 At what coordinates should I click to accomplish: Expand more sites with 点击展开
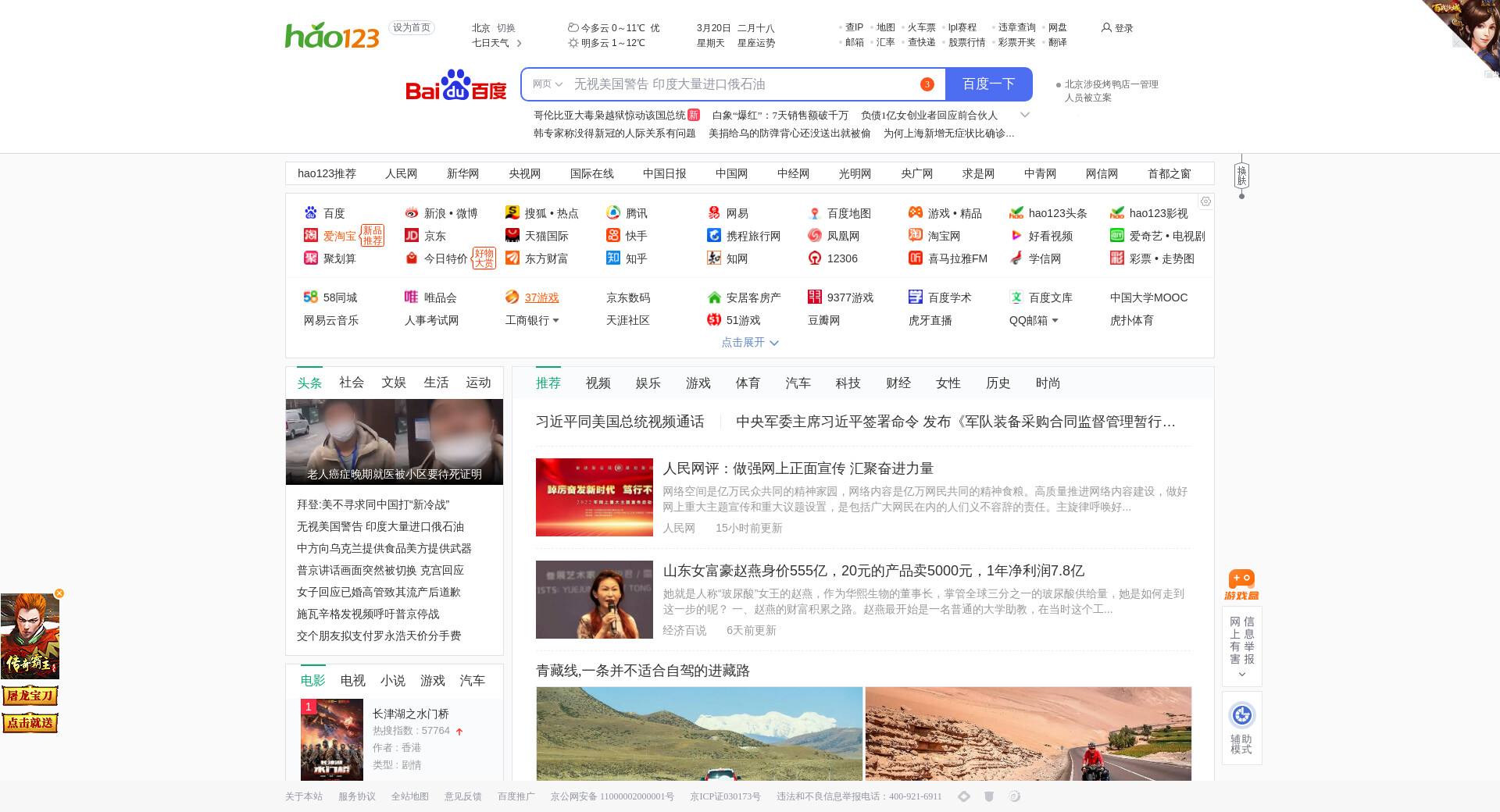749,343
